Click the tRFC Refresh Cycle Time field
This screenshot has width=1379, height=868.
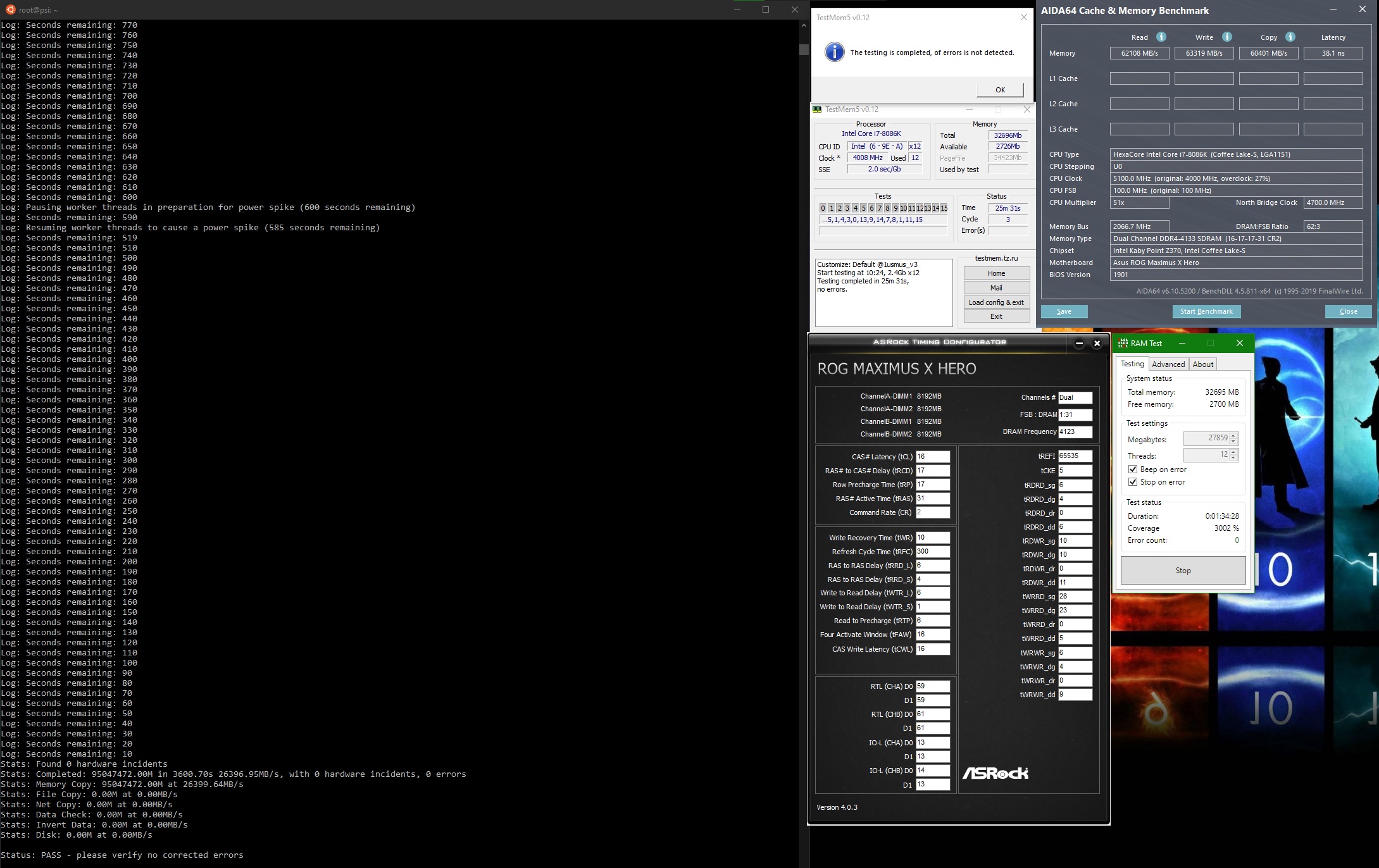(x=932, y=552)
